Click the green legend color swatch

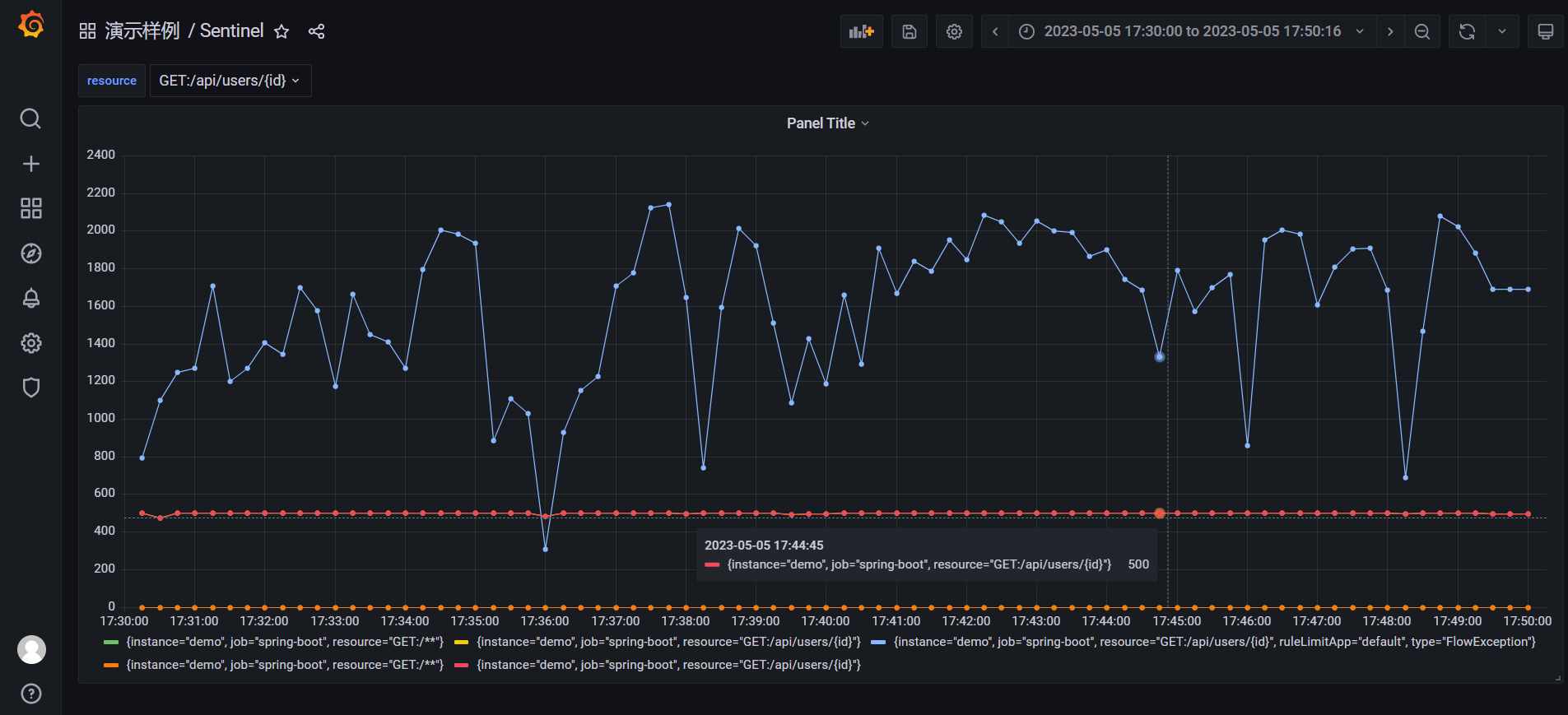tap(111, 642)
